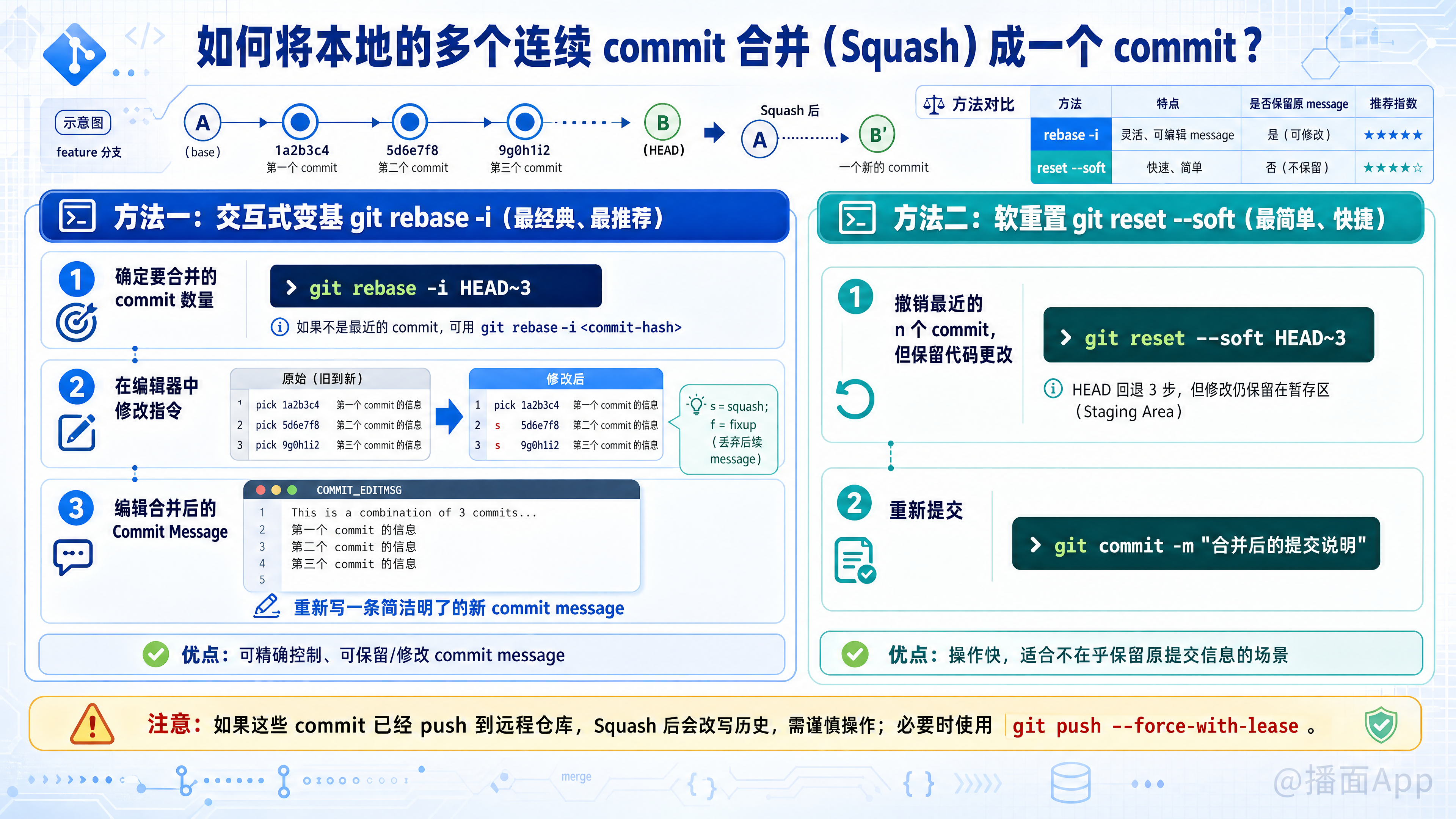Click the terminal icon in the 方法二 header
Screen dimensions: 1456x819
857,218
